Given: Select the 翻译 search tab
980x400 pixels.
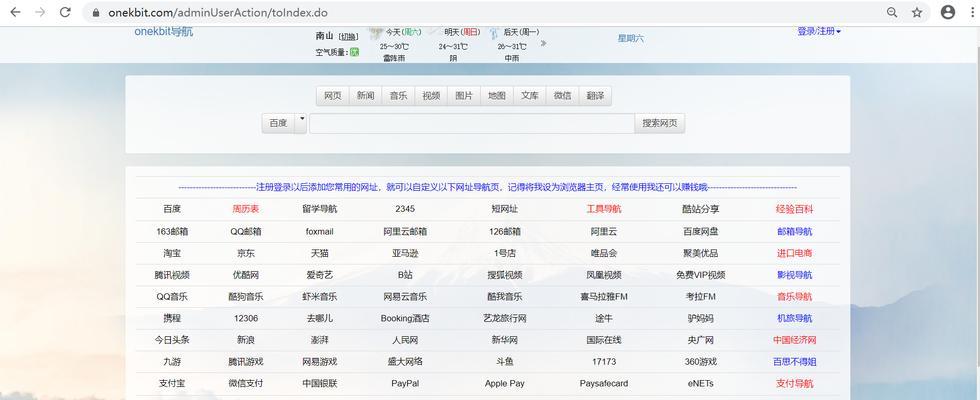Looking at the screenshot, I should 595,96.
